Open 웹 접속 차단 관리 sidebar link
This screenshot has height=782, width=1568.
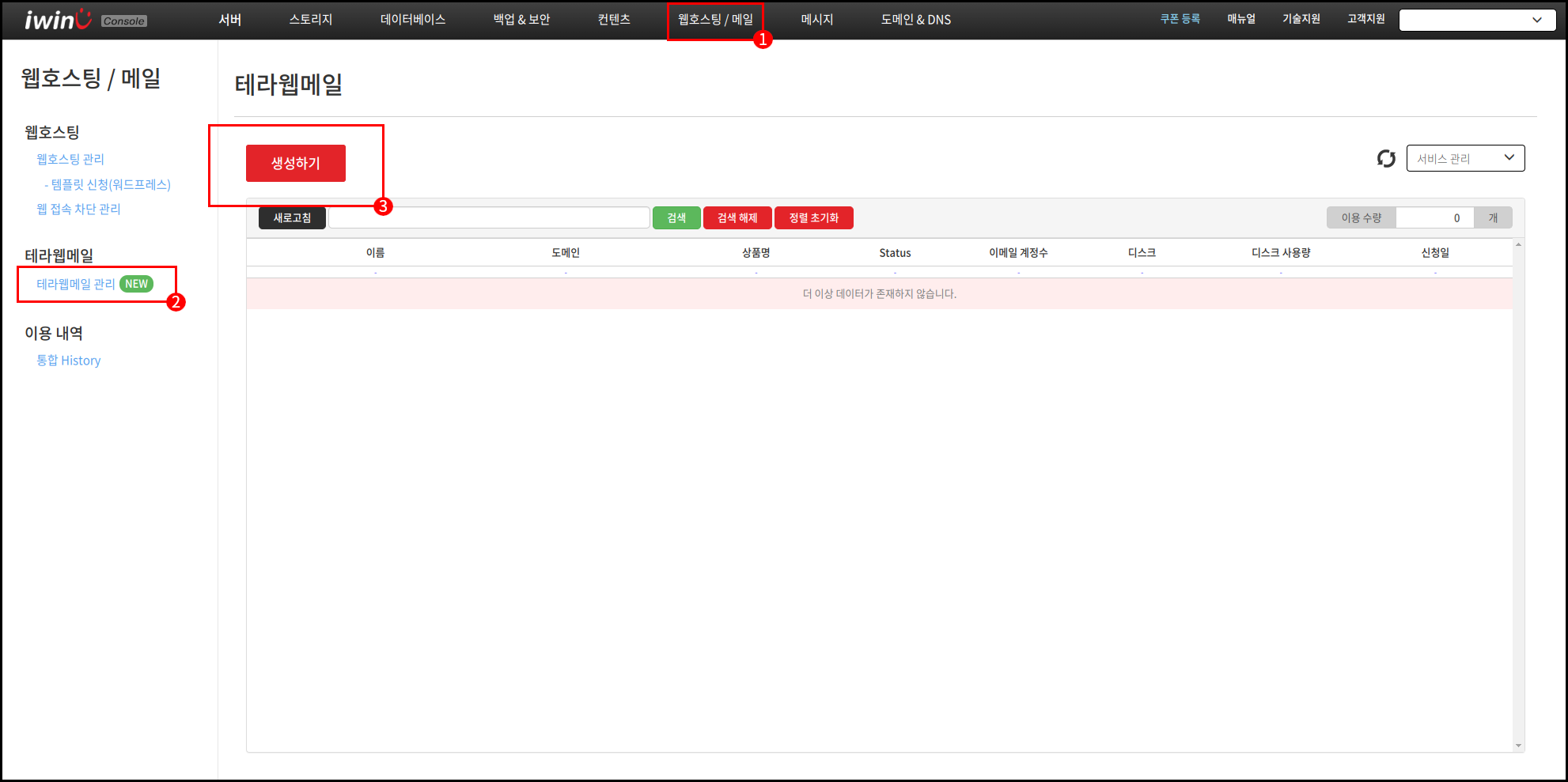pyautogui.click(x=78, y=210)
